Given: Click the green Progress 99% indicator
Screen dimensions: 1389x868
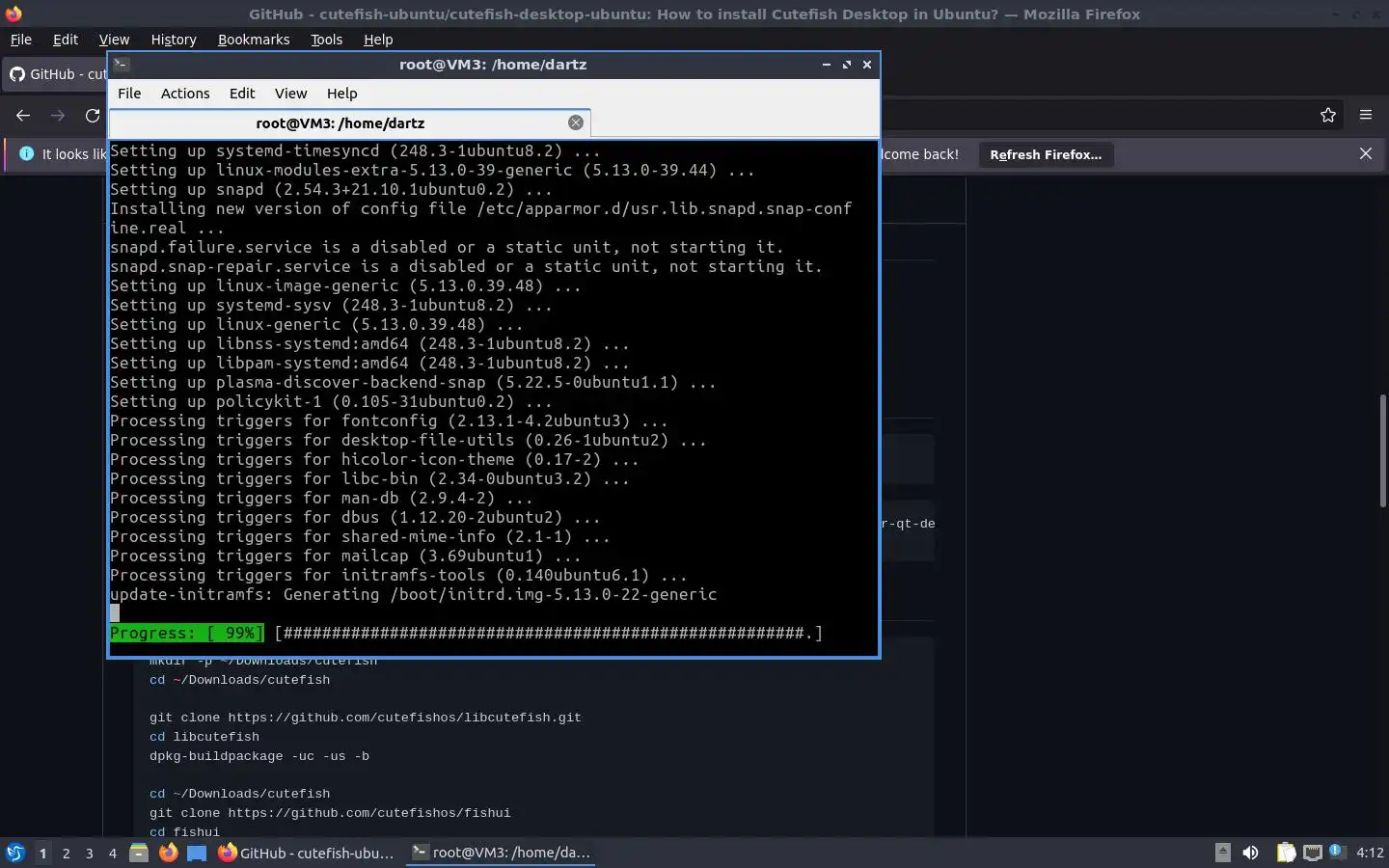Looking at the screenshot, I should coord(186,633).
